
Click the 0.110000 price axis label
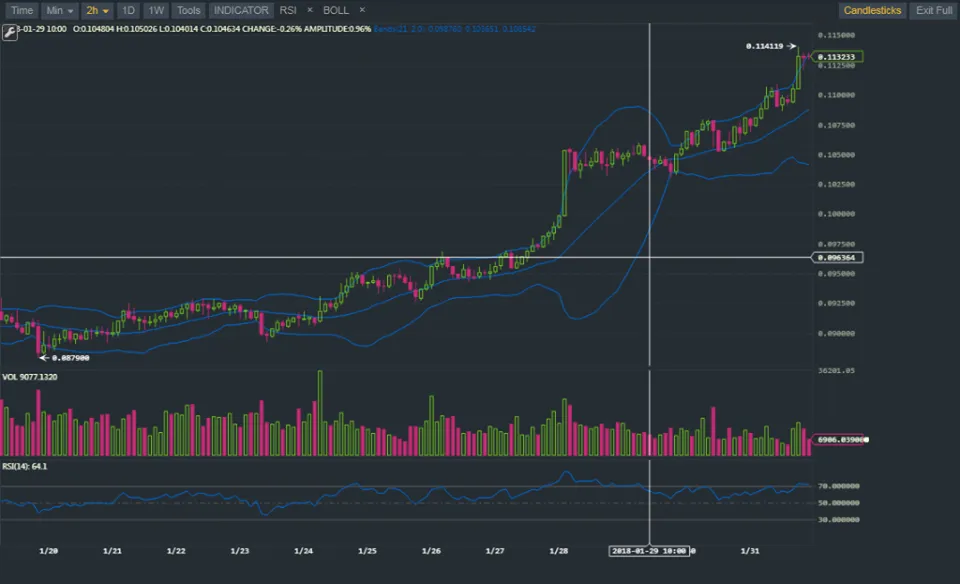836,95
